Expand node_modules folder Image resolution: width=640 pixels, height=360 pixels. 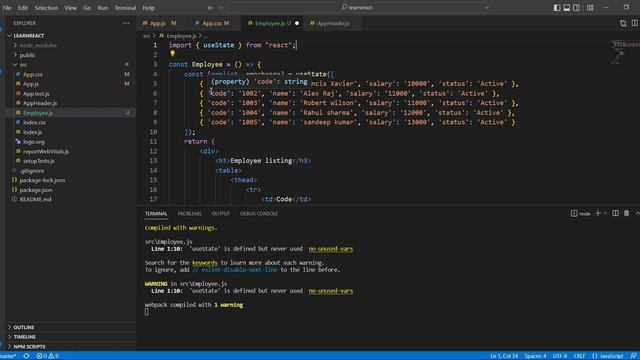tap(38, 45)
